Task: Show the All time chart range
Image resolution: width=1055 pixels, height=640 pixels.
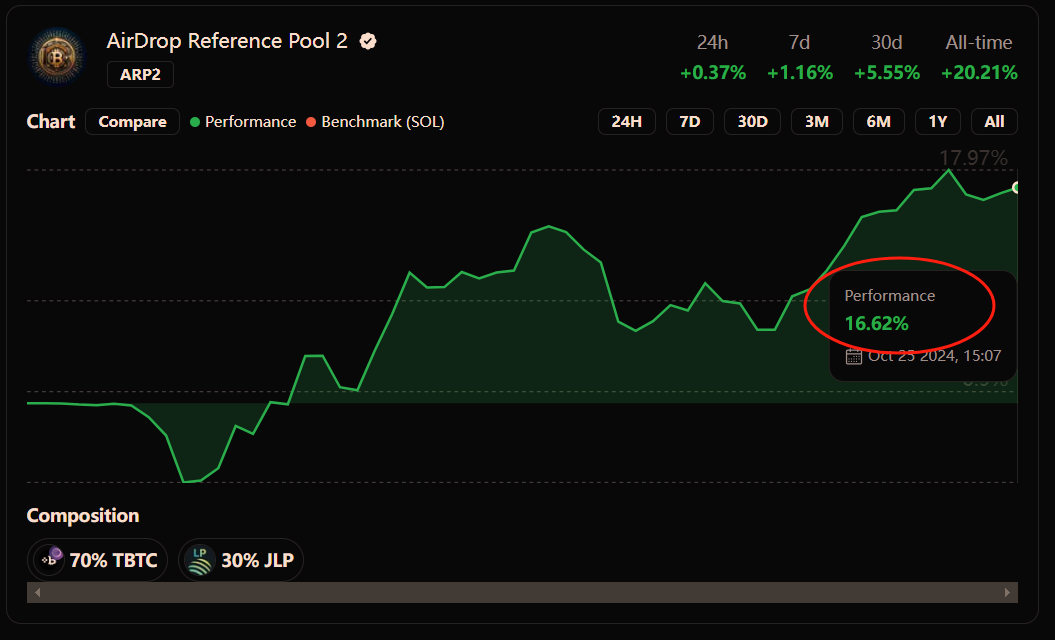Action: tap(994, 122)
